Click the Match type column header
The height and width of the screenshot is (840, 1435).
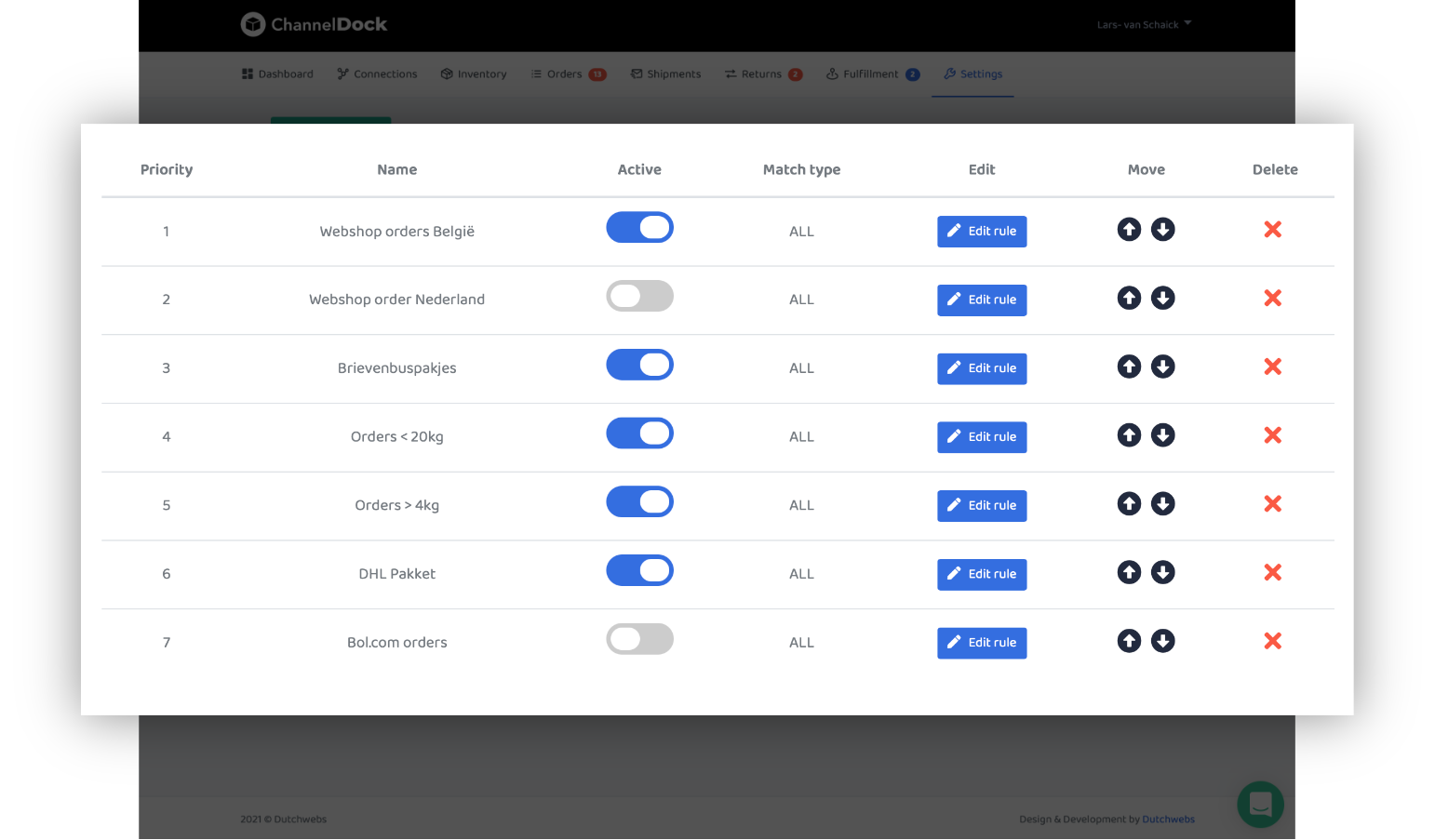[x=801, y=169]
